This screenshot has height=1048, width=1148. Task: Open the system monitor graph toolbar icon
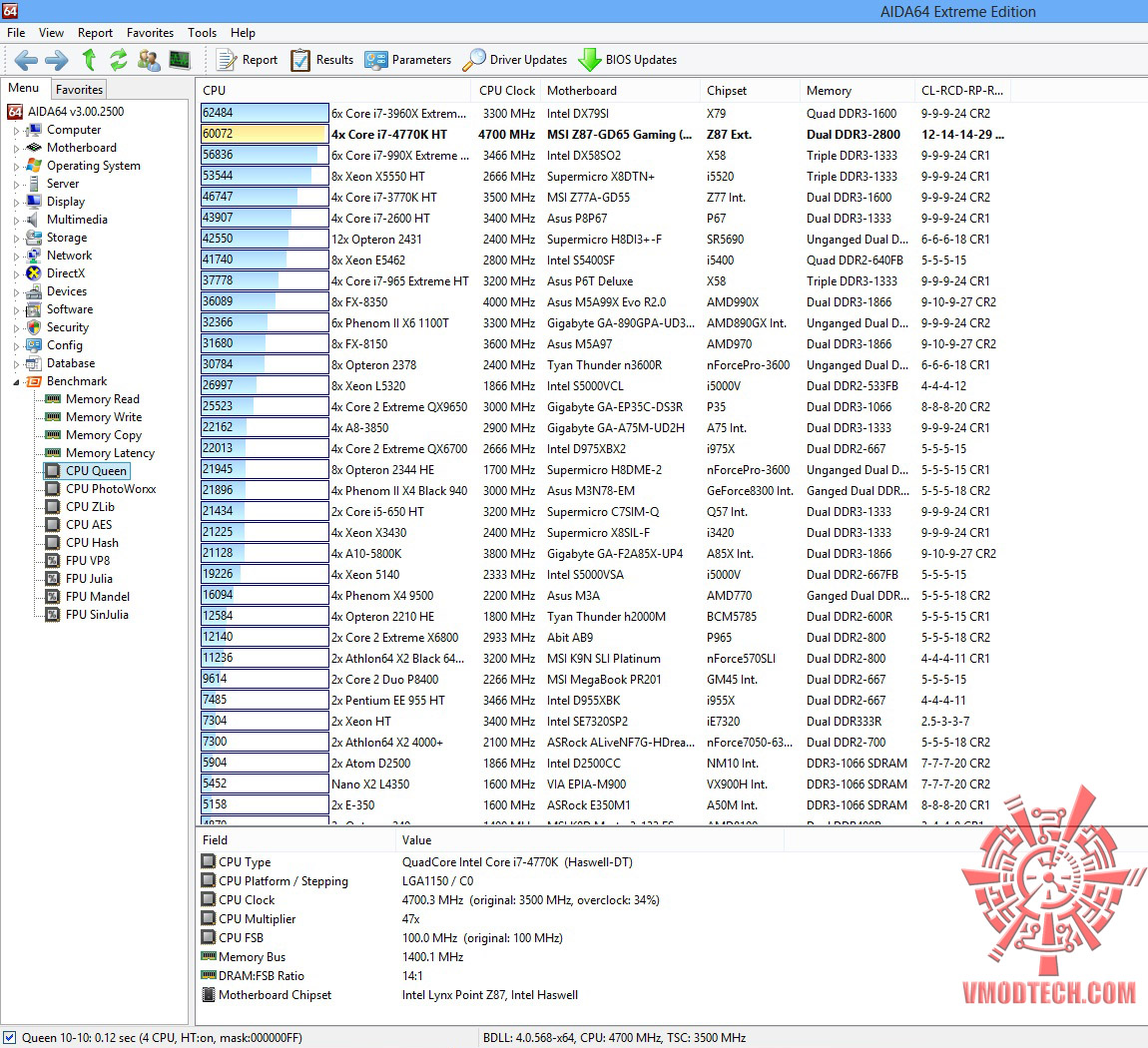(180, 60)
